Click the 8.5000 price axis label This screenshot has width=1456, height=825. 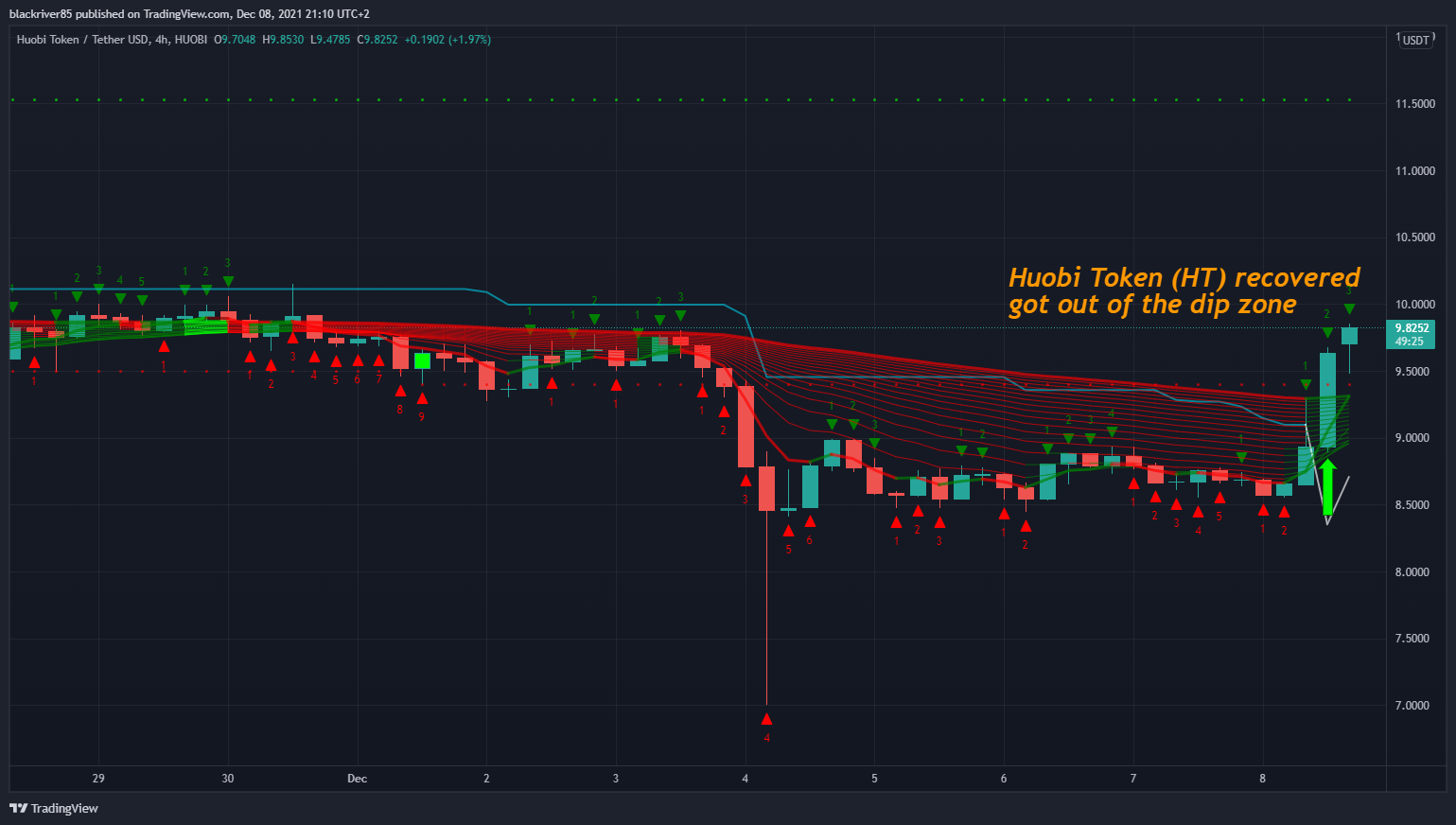click(1412, 505)
